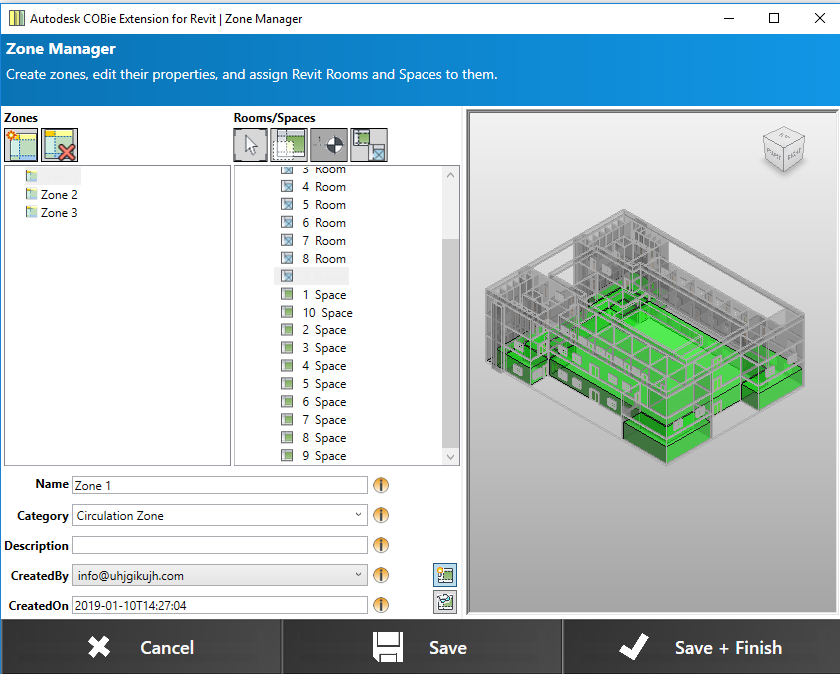The image size is (840, 674).
Task: Click the info icon beside CreatedOn field
Action: pos(381,605)
